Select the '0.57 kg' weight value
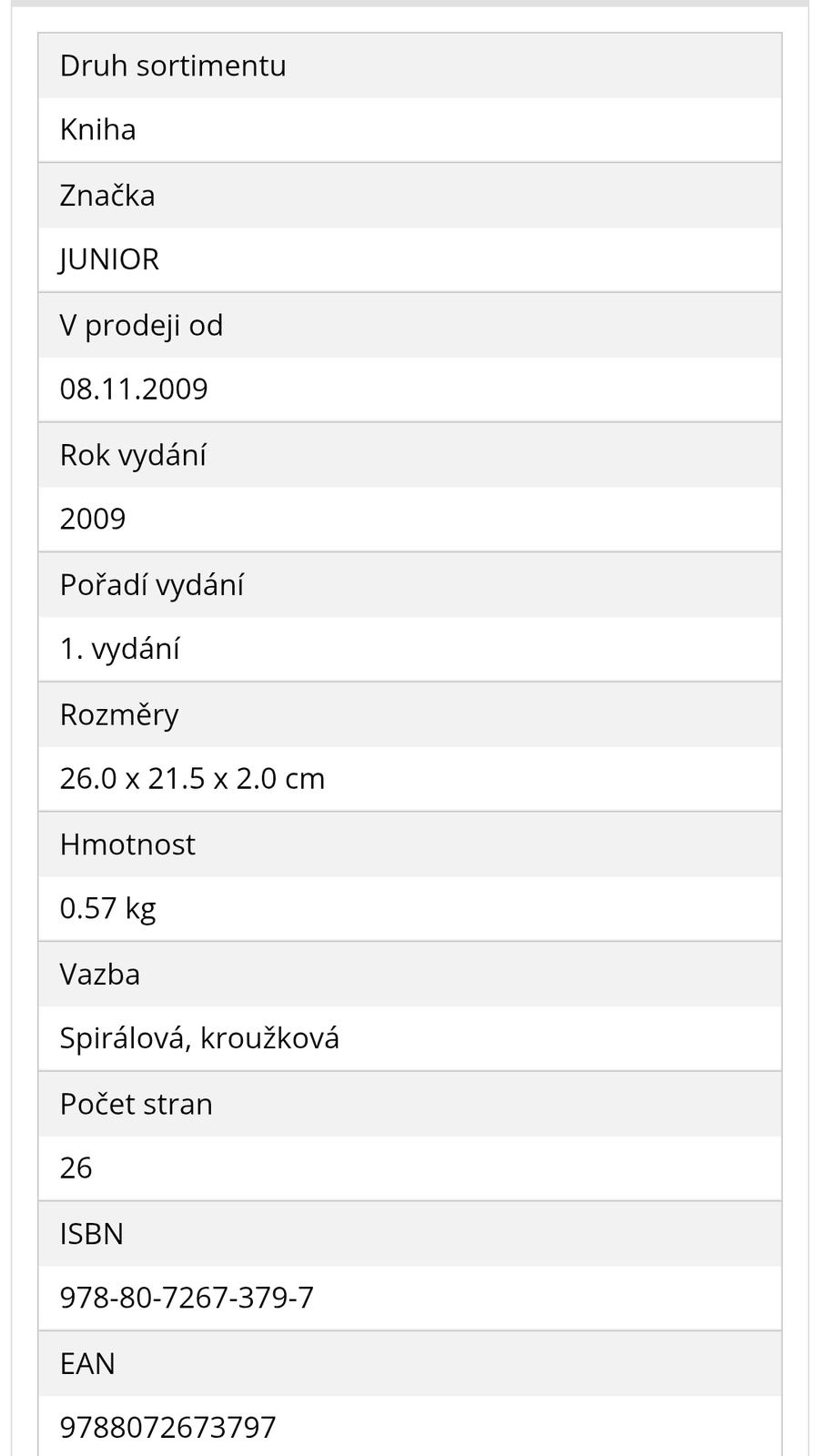Image resolution: width=820 pixels, height=1456 pixels. coord(107,908)
